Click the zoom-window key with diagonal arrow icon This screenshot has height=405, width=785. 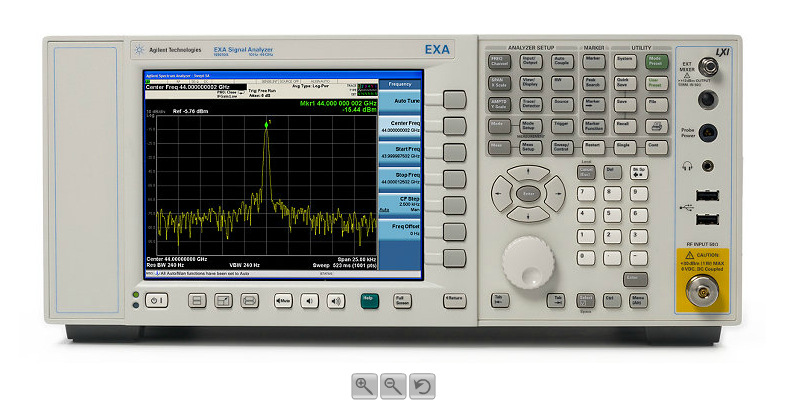(223, 300)
